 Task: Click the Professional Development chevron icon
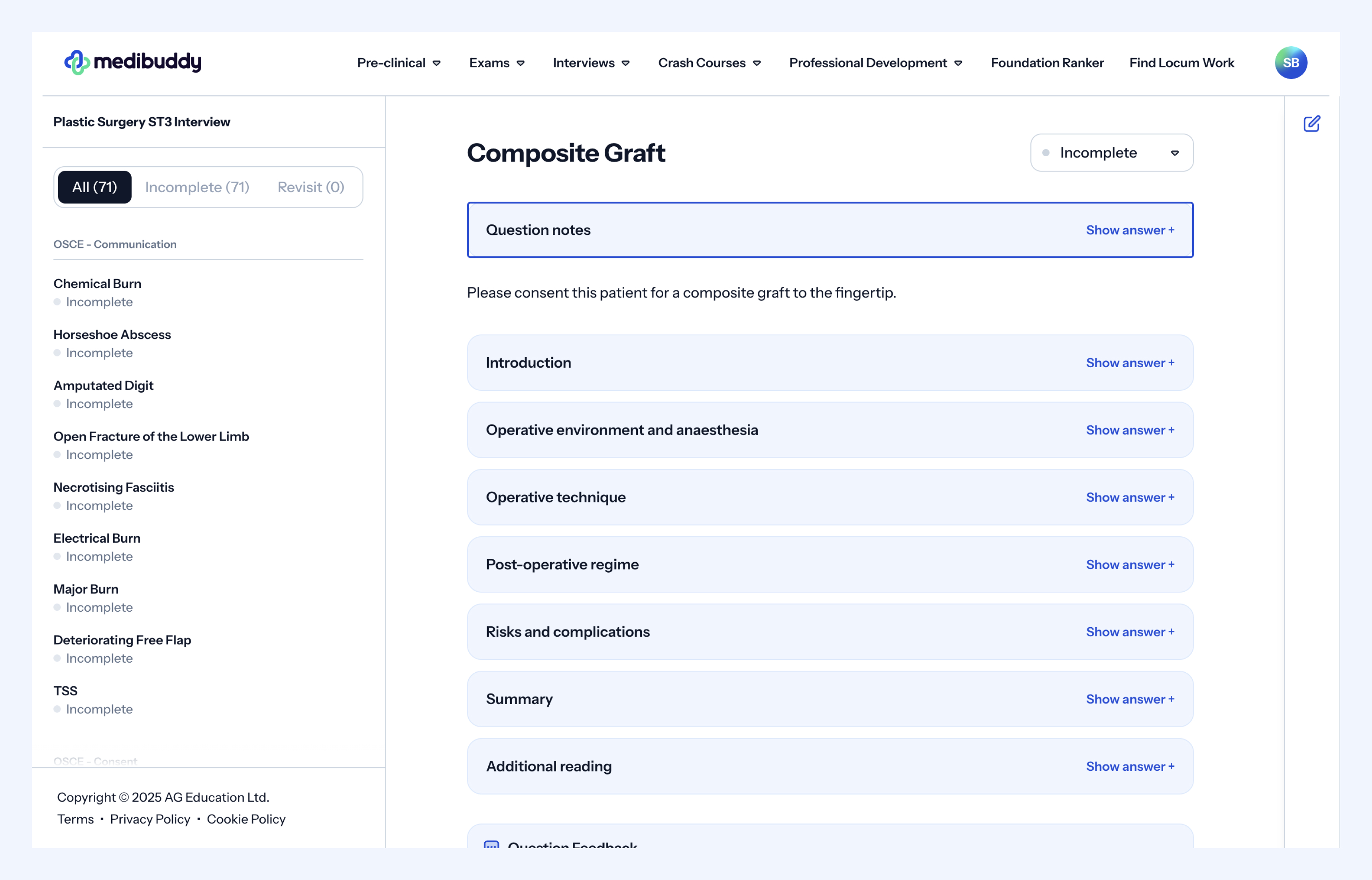coord(959,63)
